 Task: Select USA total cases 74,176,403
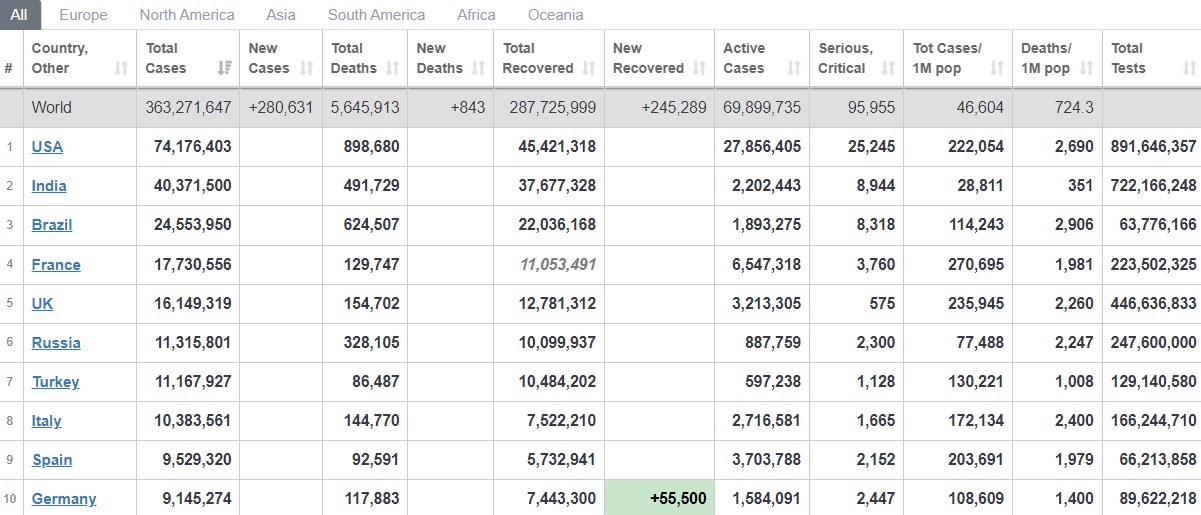[x=193, y=146]
